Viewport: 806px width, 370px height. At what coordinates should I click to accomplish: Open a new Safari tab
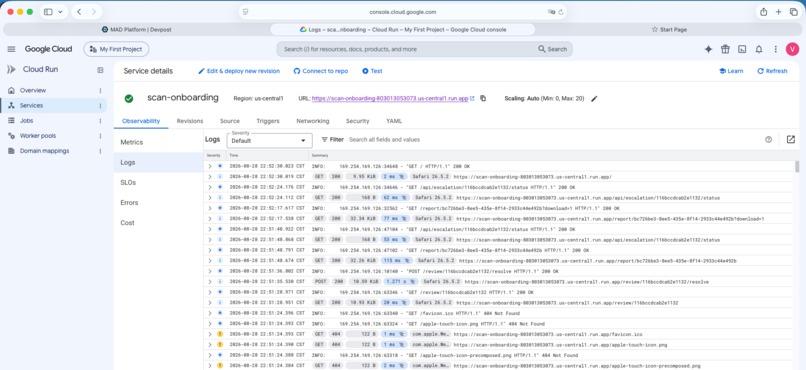[778, 12]
